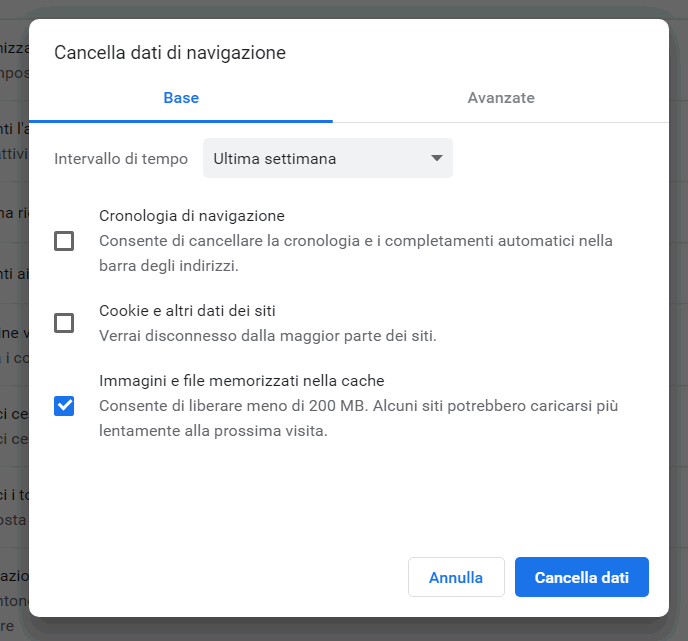
Task: Click the Verrai disconnesso description text
Action: tap(267, 335)
